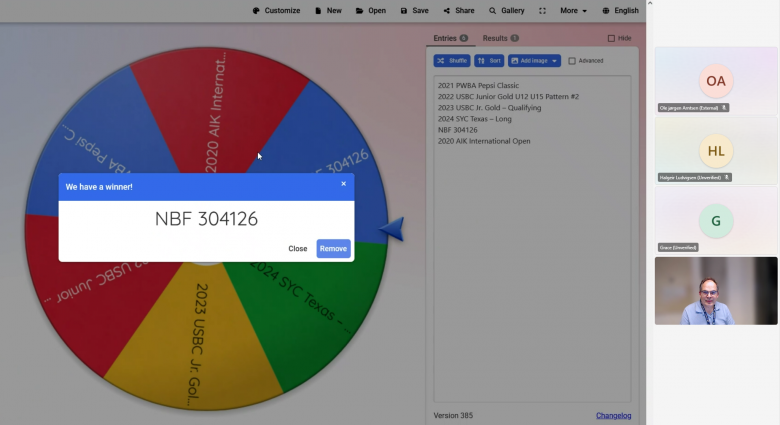Image resolution: width=780 pixels, height=425 pixels.
Task: Dismiss winner dialog with X
Action: pos(343,184)
